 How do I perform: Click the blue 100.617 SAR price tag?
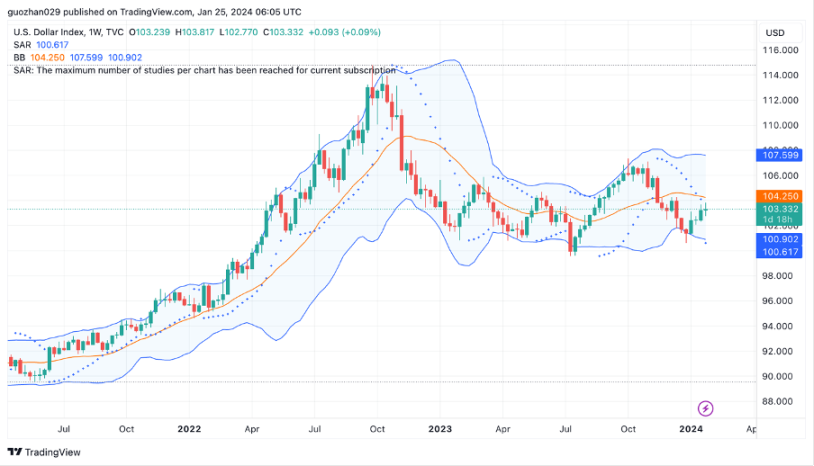780,252
